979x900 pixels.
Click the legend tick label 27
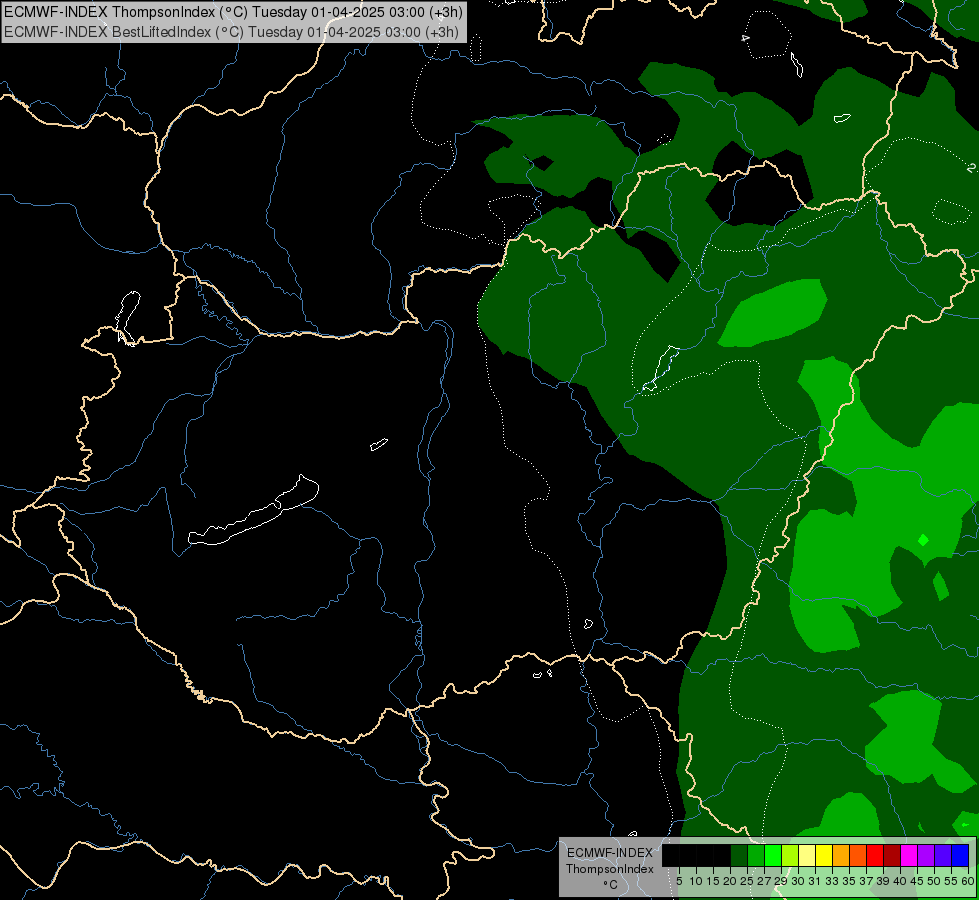point(764,881)
